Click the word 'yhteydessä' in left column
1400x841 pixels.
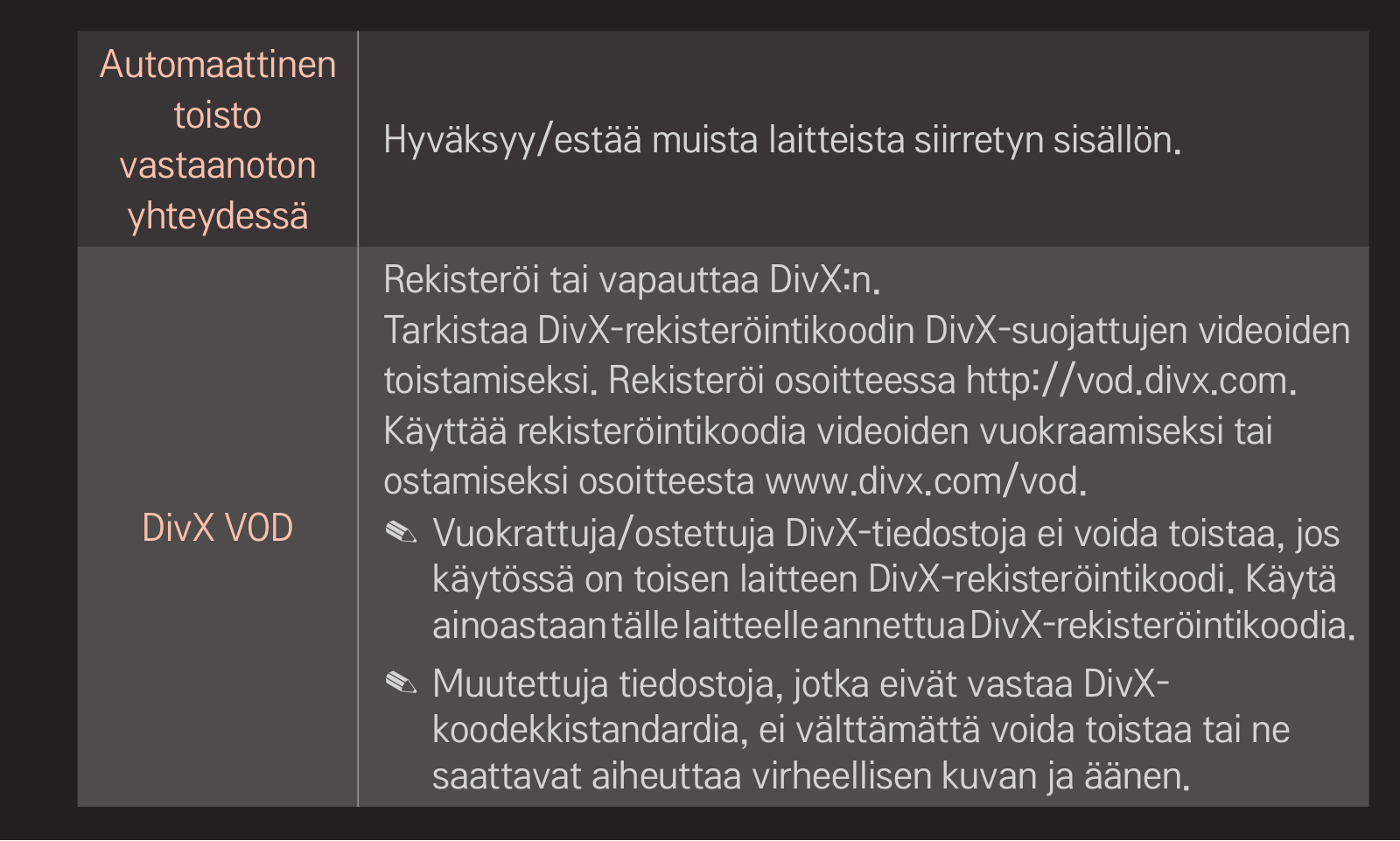[x=218, y=216]
